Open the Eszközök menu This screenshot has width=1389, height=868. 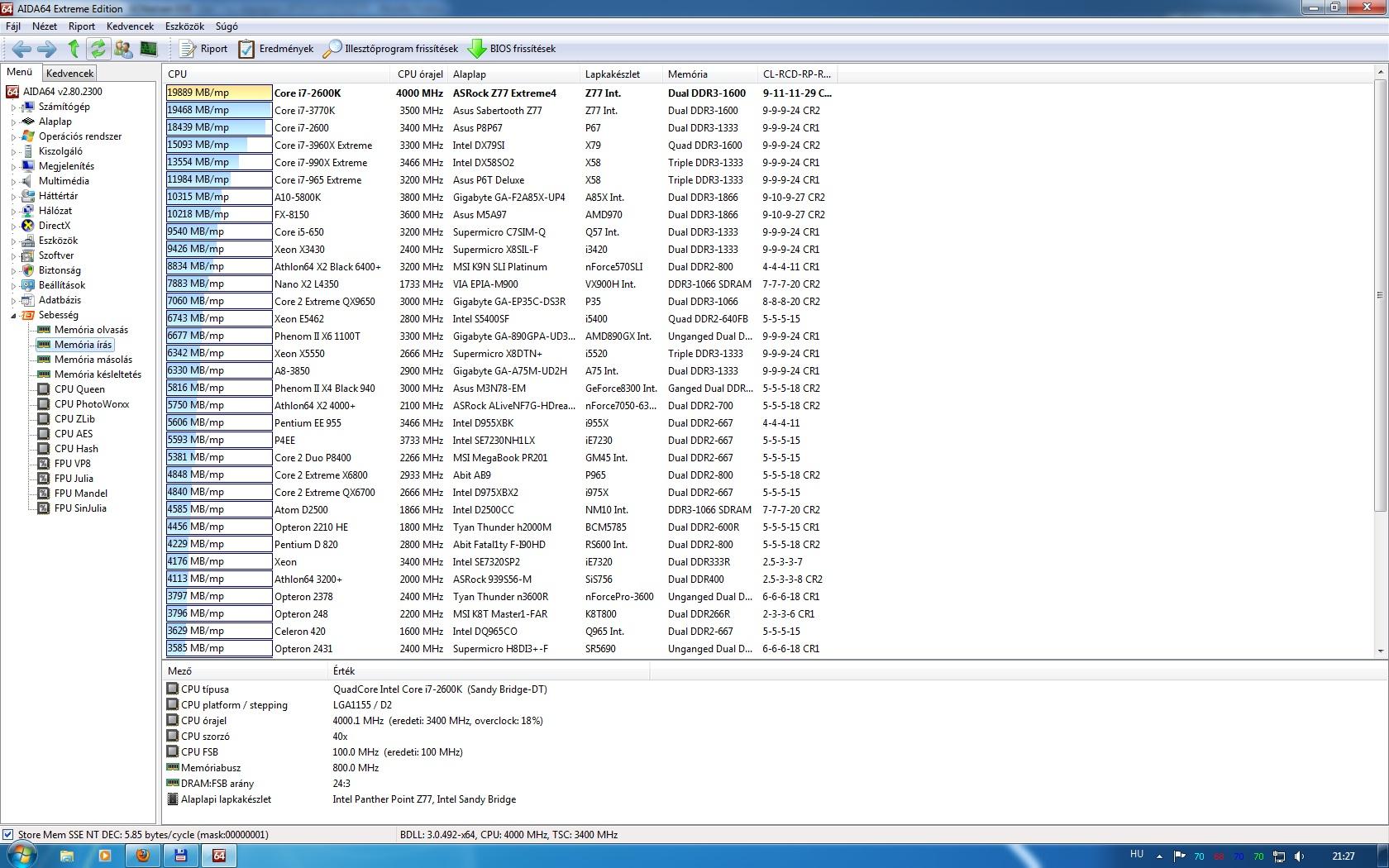point(184,26)
